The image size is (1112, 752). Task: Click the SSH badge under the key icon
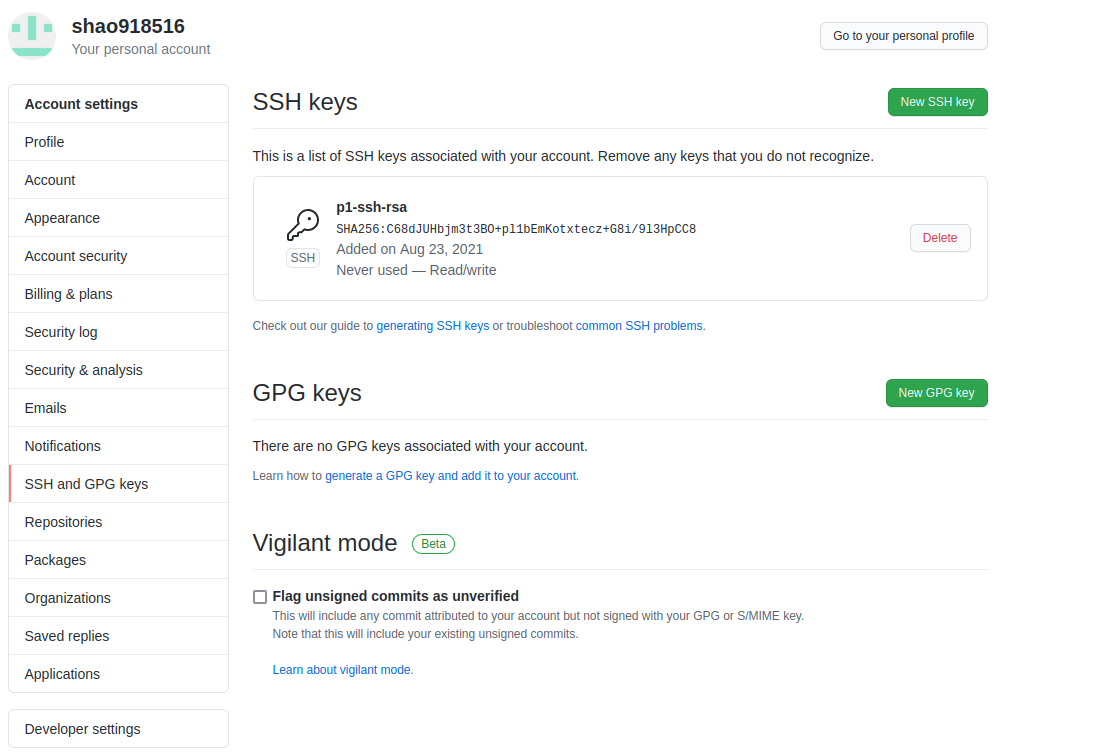[x=303, y=258]
